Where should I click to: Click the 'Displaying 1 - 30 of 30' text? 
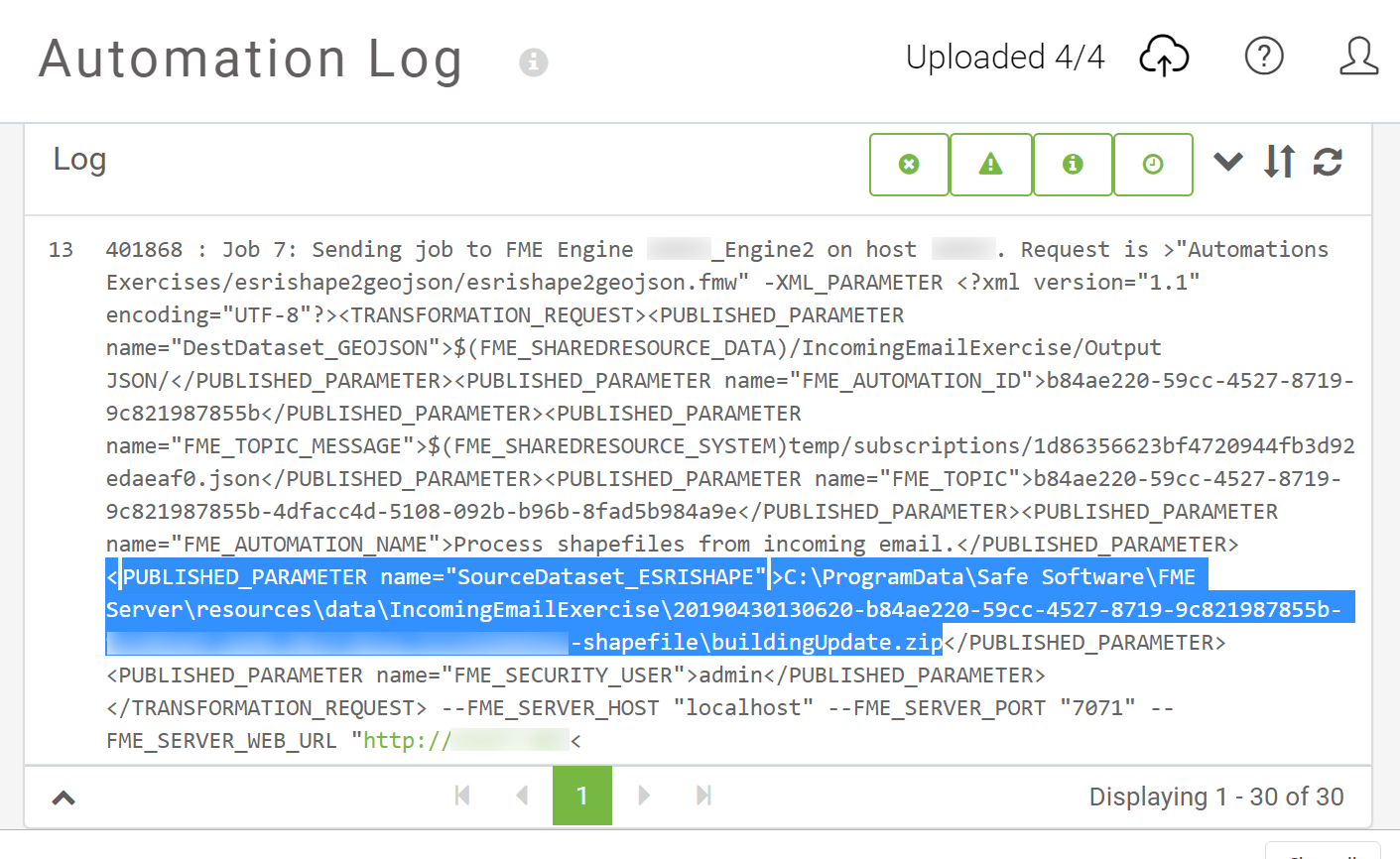pos(1216,797)
